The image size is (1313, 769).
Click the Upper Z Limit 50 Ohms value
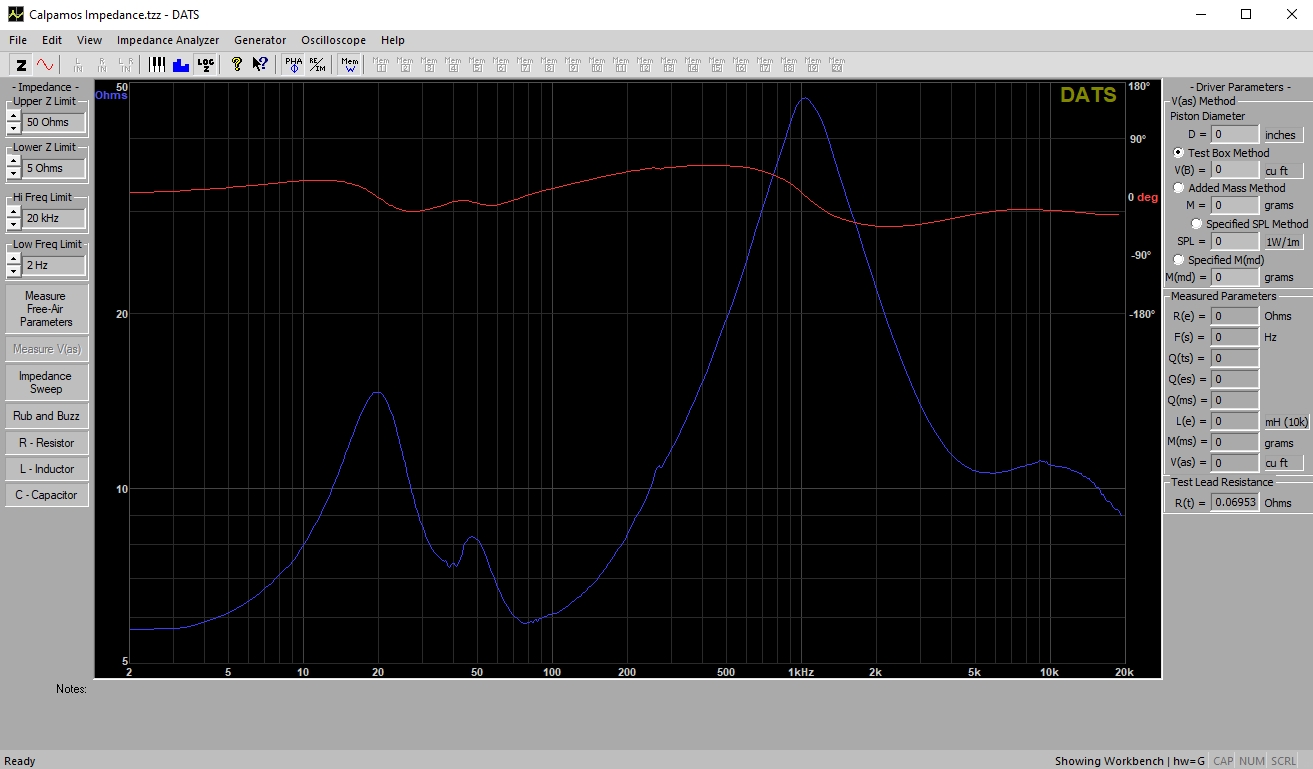(54, 122)
